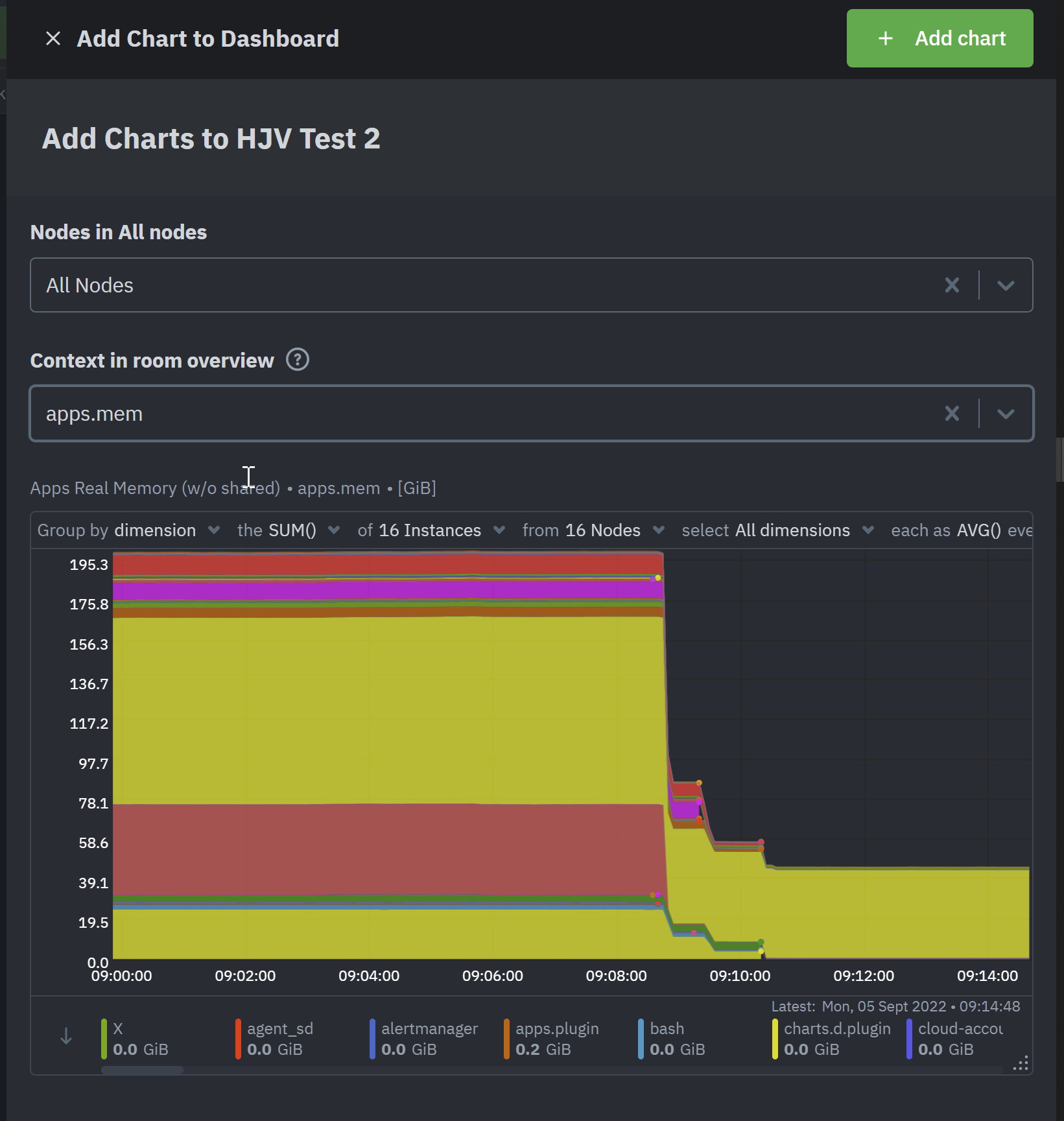
Task: Click the Add chart button
Action: (940, 38)
